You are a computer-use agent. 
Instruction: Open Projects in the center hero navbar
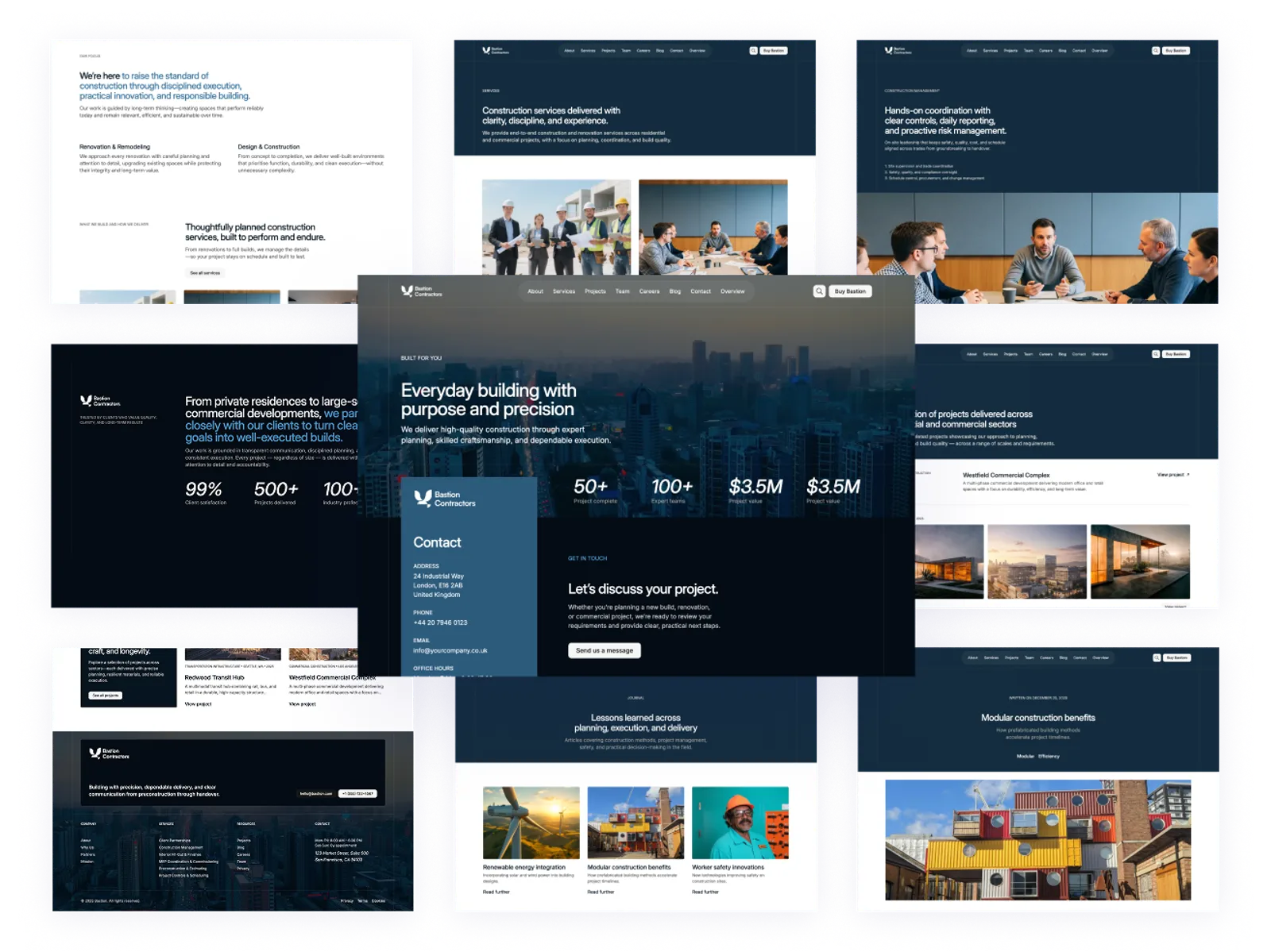(x=595, y=291)
